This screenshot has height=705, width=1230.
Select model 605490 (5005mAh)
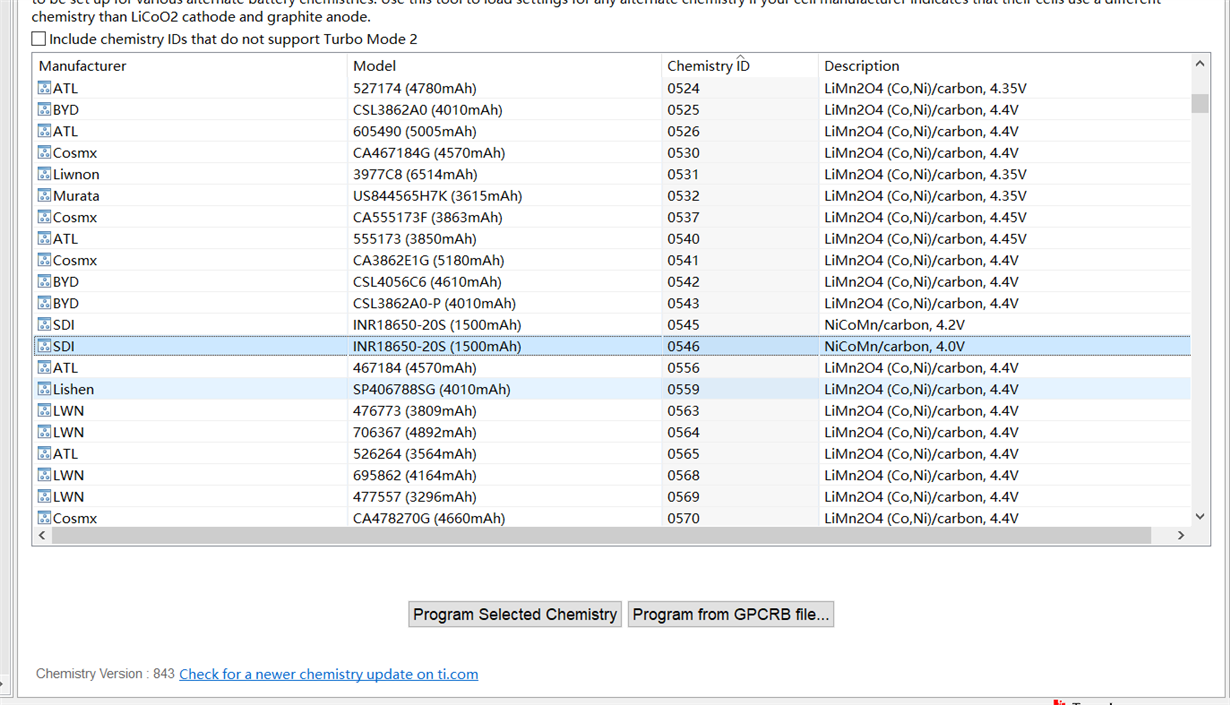point(415,131)
